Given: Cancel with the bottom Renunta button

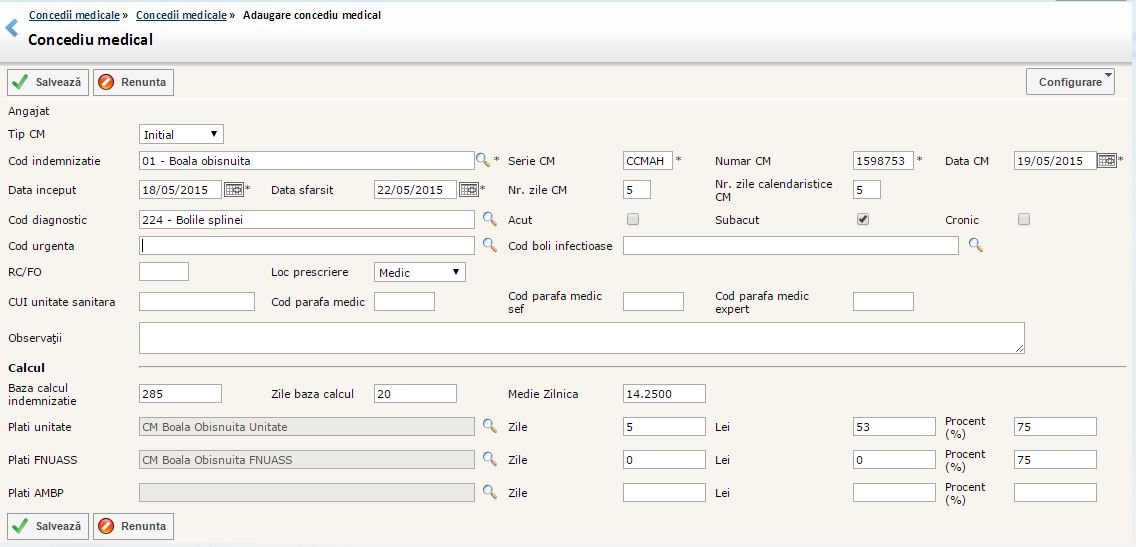Looking at the screenshot, I should point(133,526).
